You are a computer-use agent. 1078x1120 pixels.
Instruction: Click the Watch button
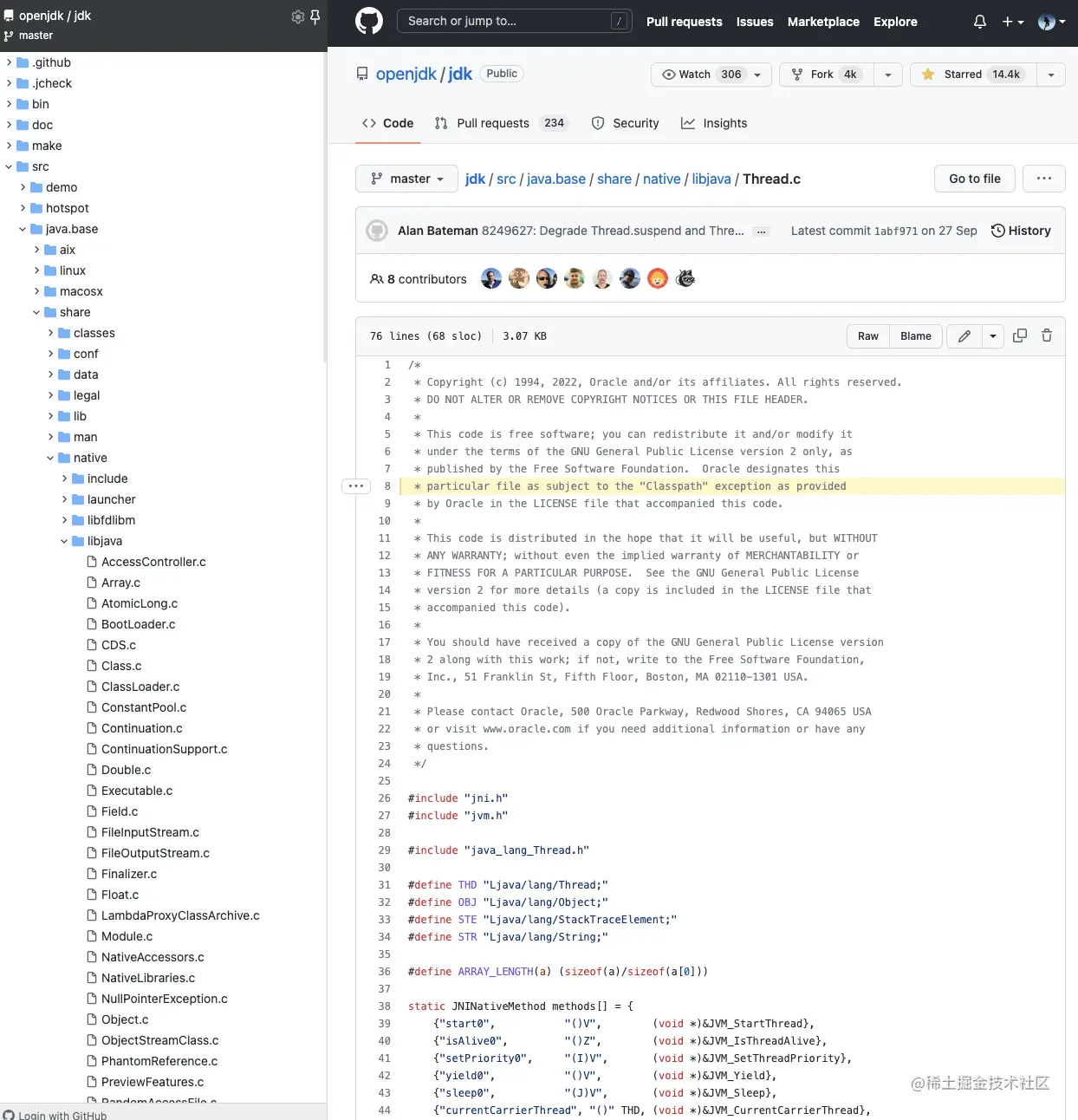(711, 75)
